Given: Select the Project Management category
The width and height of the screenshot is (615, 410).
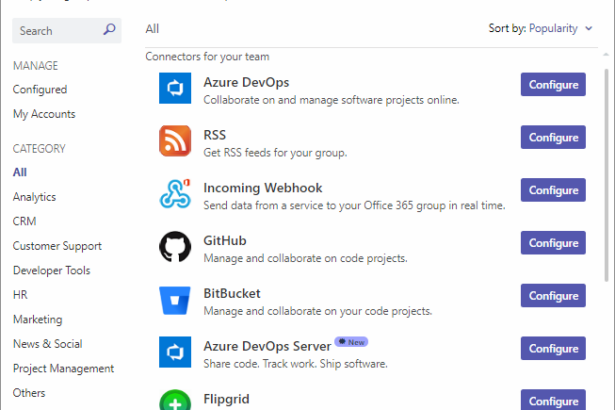Looking at the screenshot, I should [63, 368].
